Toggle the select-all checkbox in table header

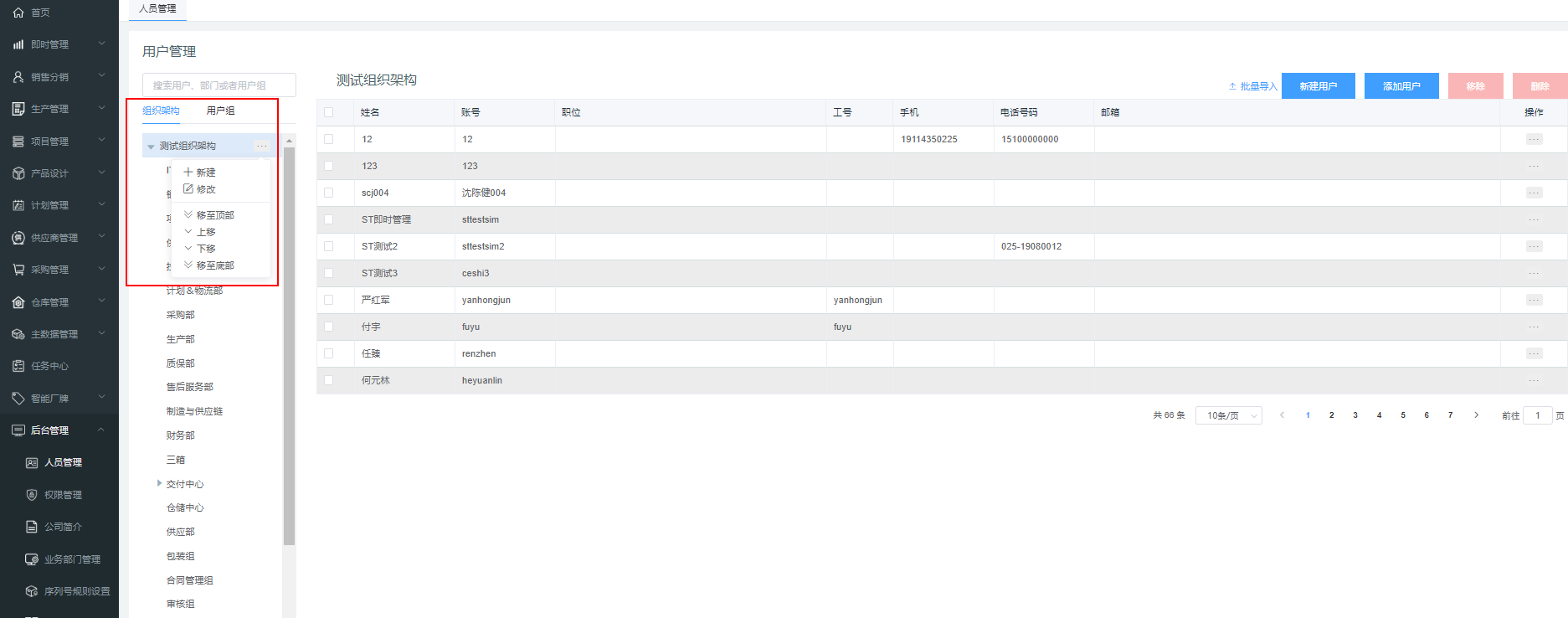[x=328, y=112]
